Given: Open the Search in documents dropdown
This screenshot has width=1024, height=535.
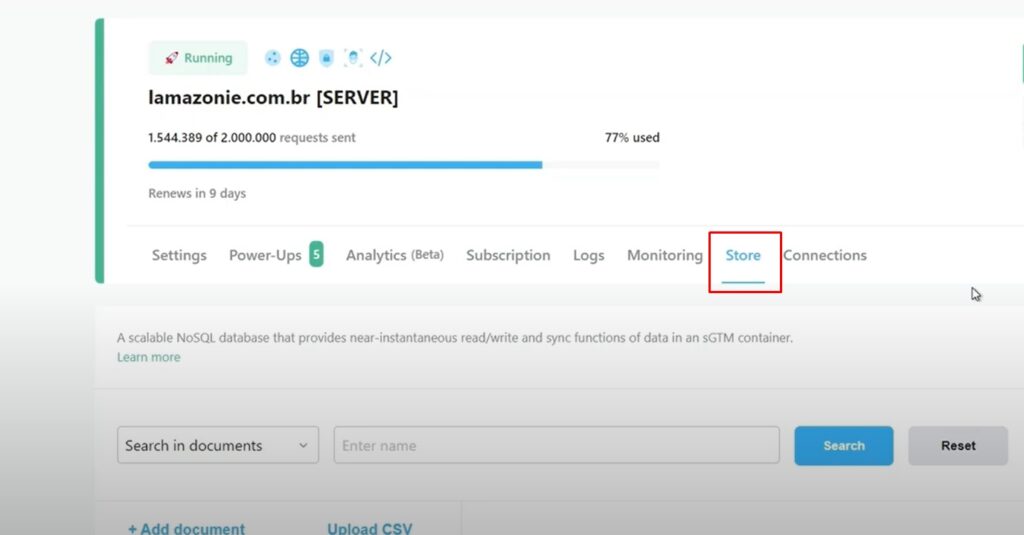Looking at the screenshot, I should point(218,446).
